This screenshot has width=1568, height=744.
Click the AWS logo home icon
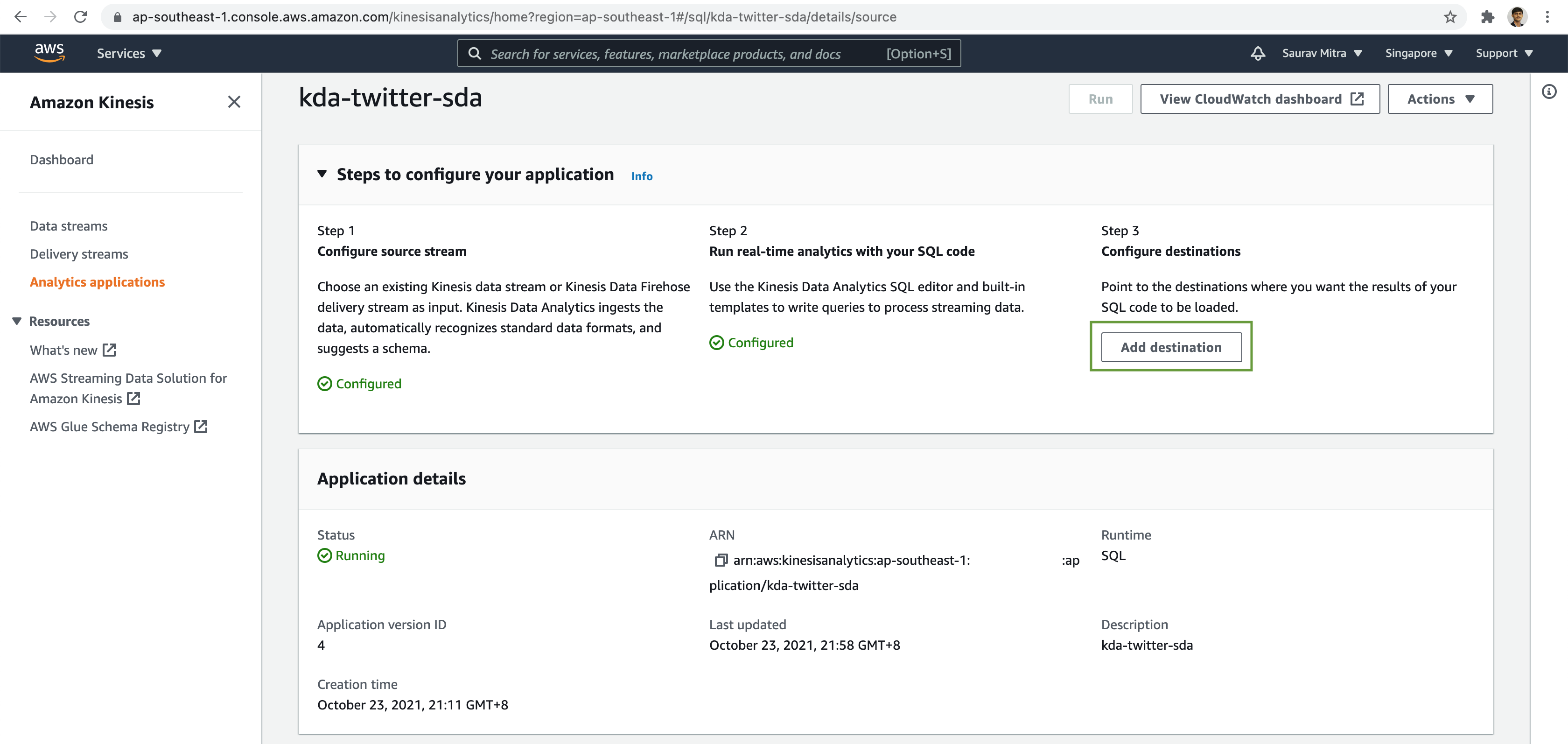pyautogui.click(x=49, y=53)
